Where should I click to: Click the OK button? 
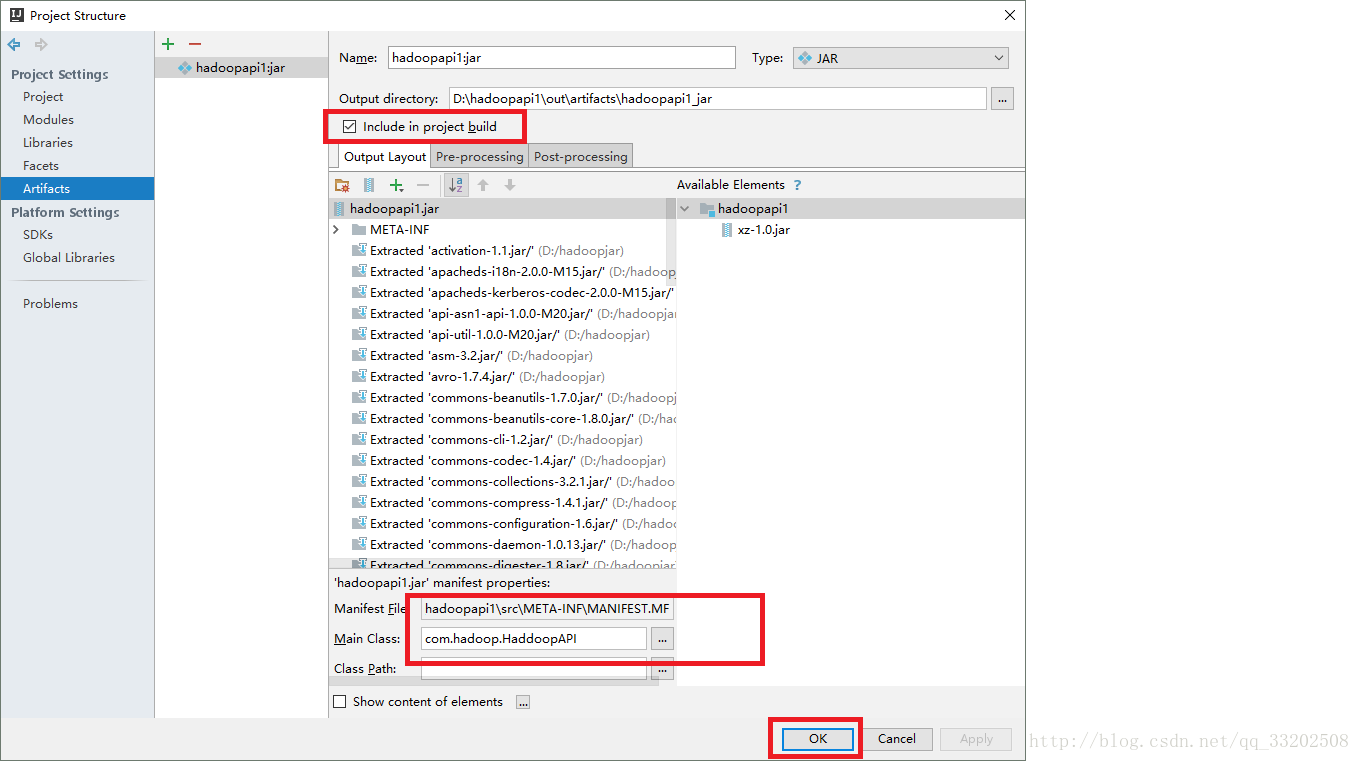[818, 739]
